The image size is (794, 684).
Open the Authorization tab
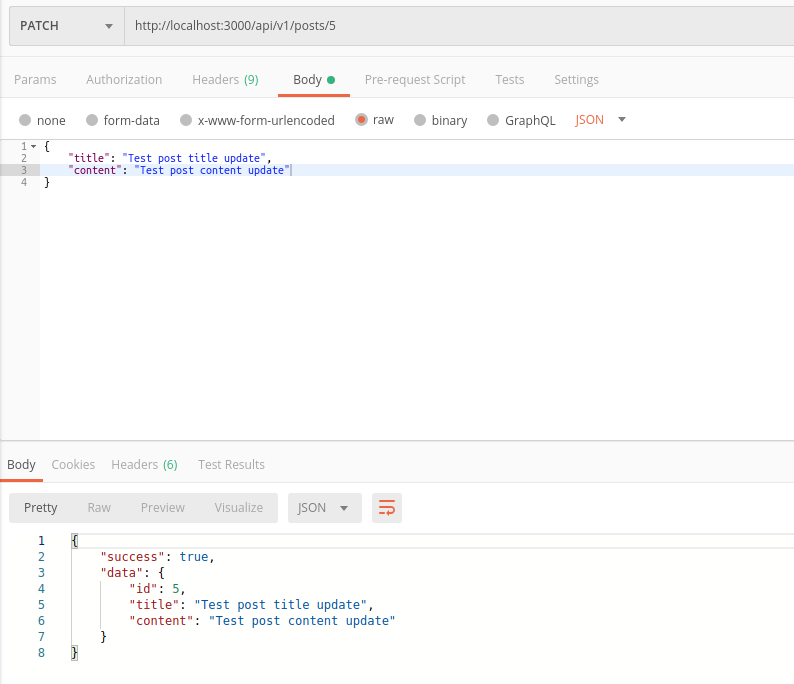(x=124, y=79)
